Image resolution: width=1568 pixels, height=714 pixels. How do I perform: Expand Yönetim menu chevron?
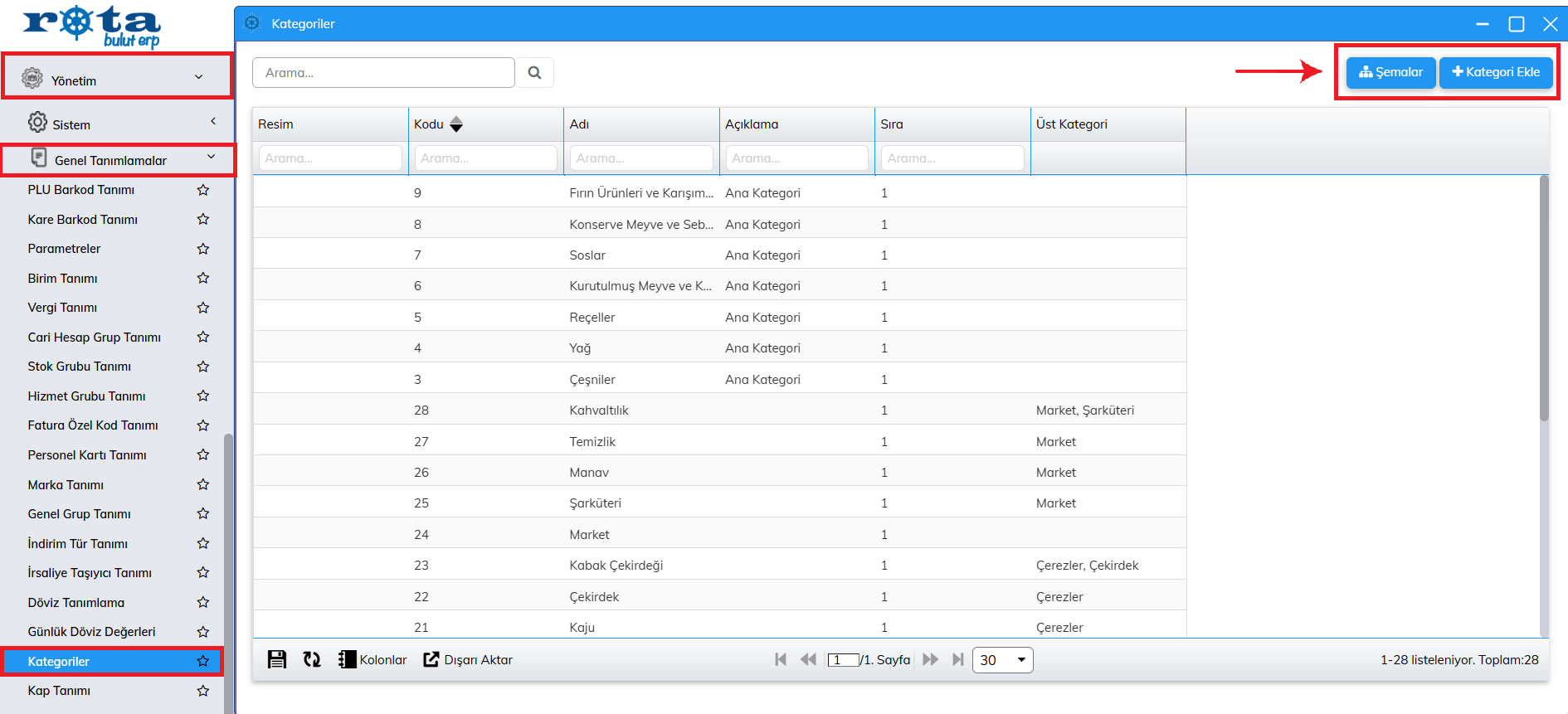199,77
